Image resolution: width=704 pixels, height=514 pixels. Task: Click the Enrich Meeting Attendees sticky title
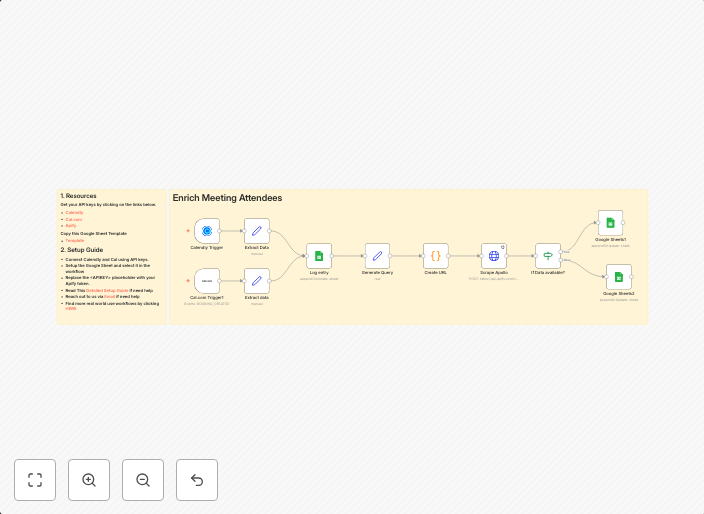pyautogui.click(x=227, y=198)
